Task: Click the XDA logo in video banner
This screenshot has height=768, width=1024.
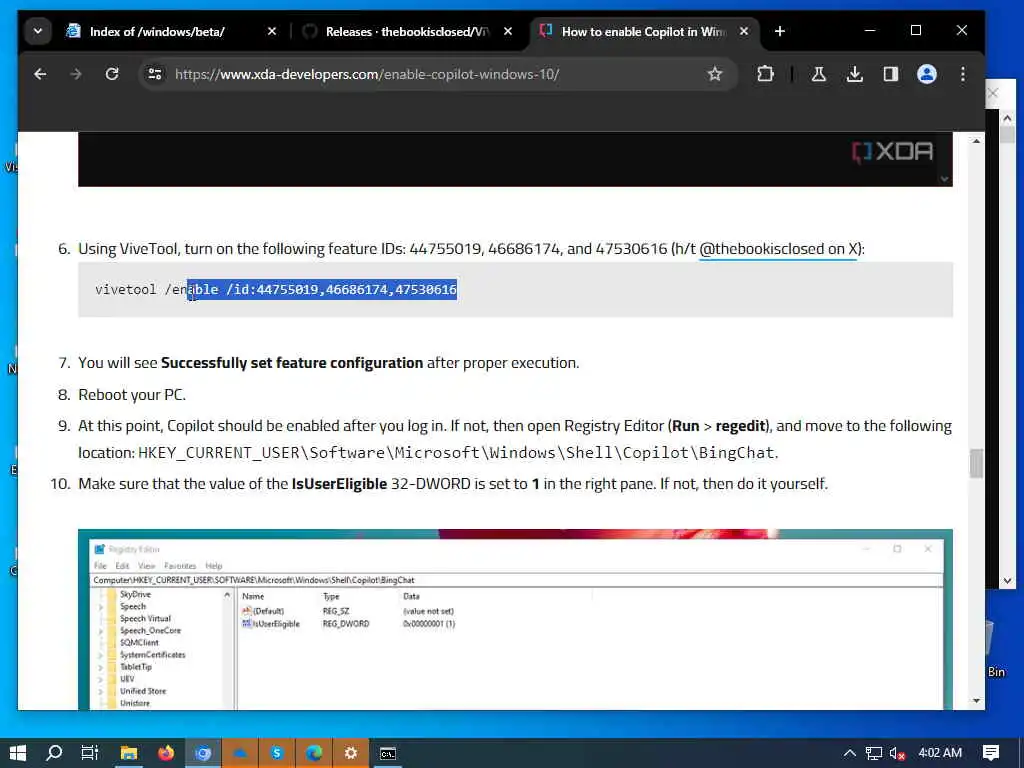Action: 893,152
